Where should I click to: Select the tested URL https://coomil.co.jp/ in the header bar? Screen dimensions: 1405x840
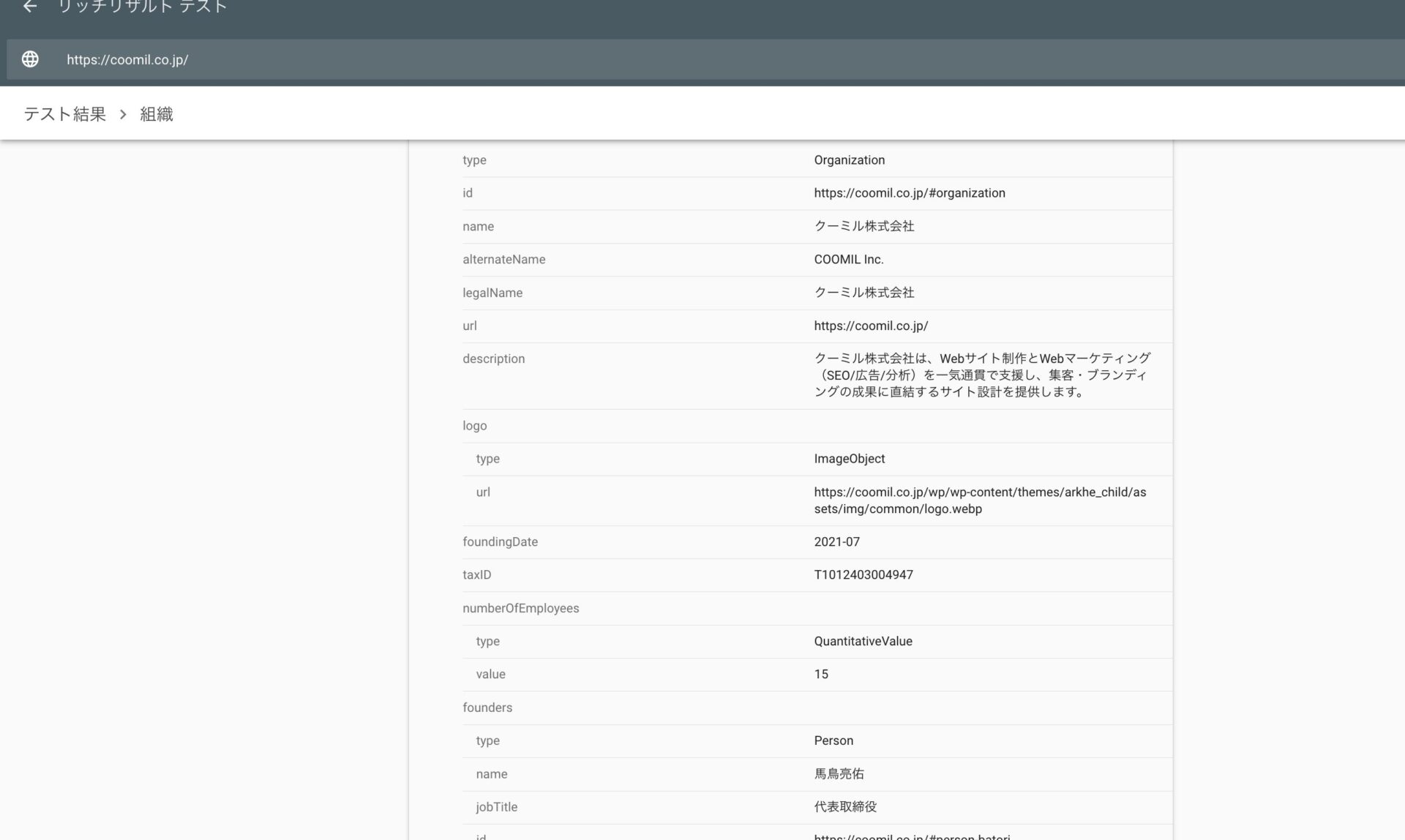pyautogui.click(x=127, y=59)
